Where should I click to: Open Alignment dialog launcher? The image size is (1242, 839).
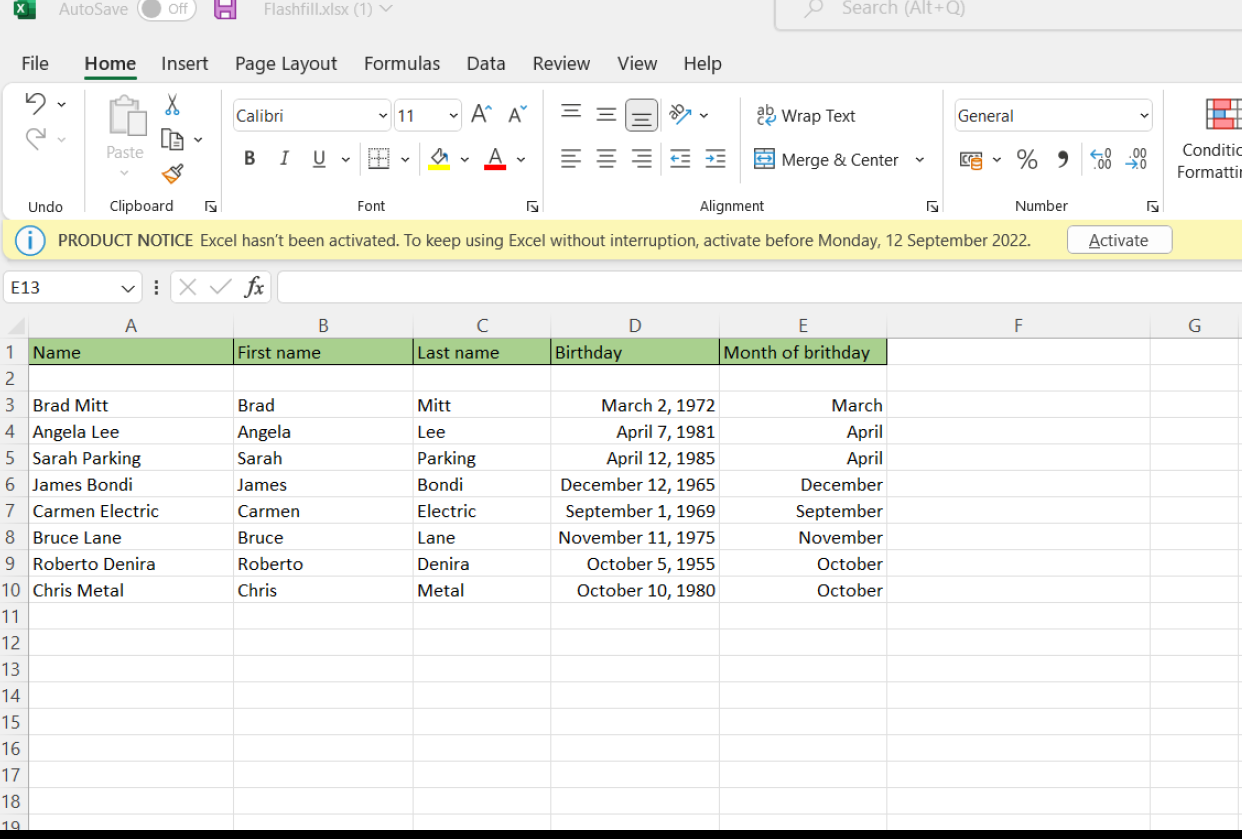(932, 206)
